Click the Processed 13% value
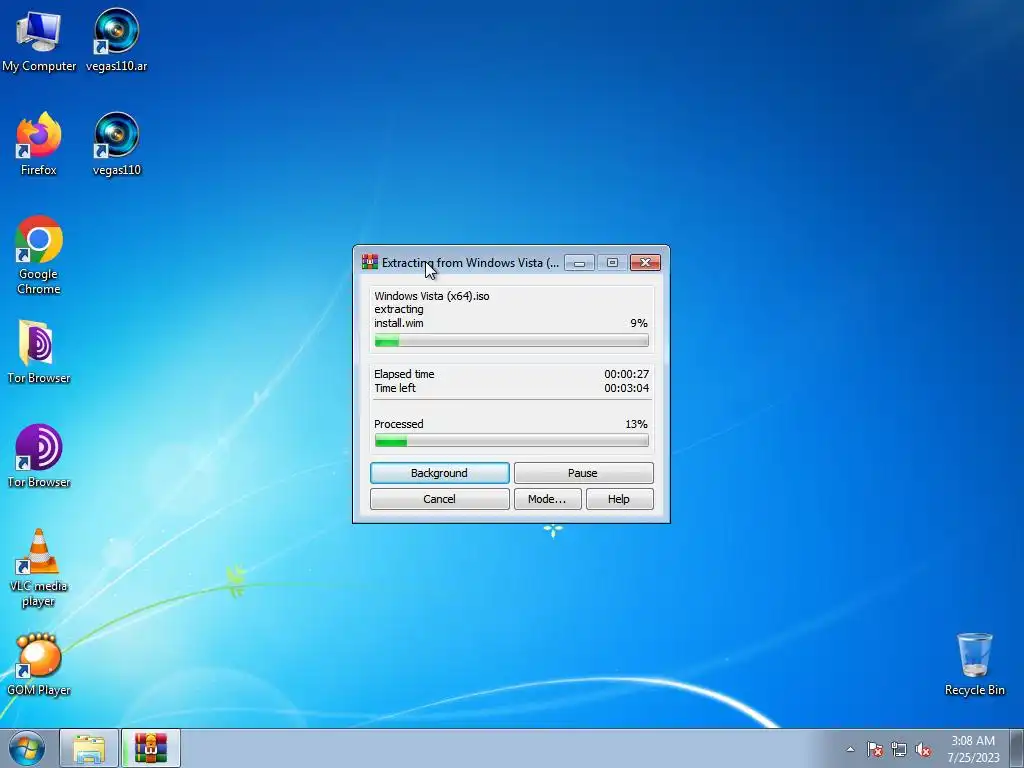Screen dimensions: 1024x768 636,424
